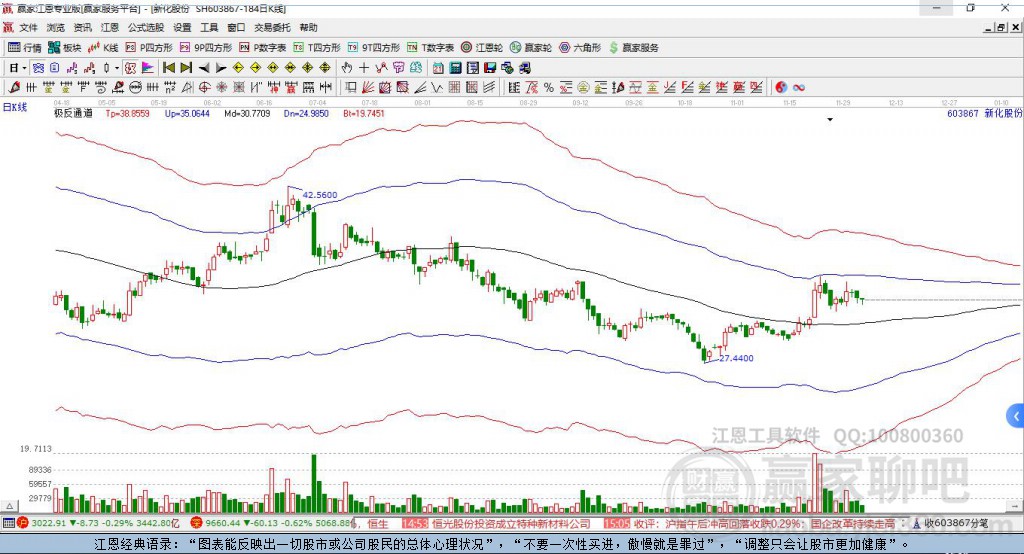Viewport: 1024px width, 554px height.
Task: Open the 帮助 menu
Action: point(308,27)
